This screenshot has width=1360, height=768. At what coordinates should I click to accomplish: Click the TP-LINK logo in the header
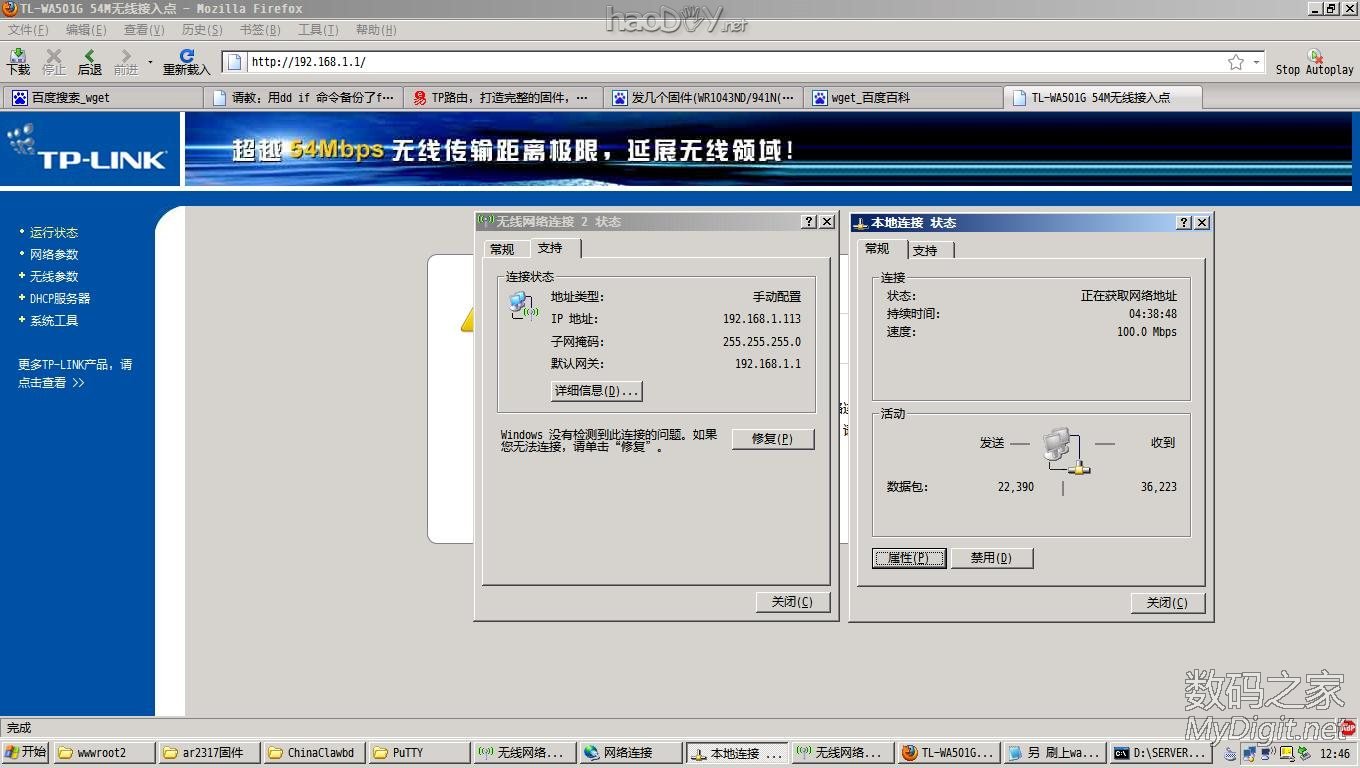(90, 150)
